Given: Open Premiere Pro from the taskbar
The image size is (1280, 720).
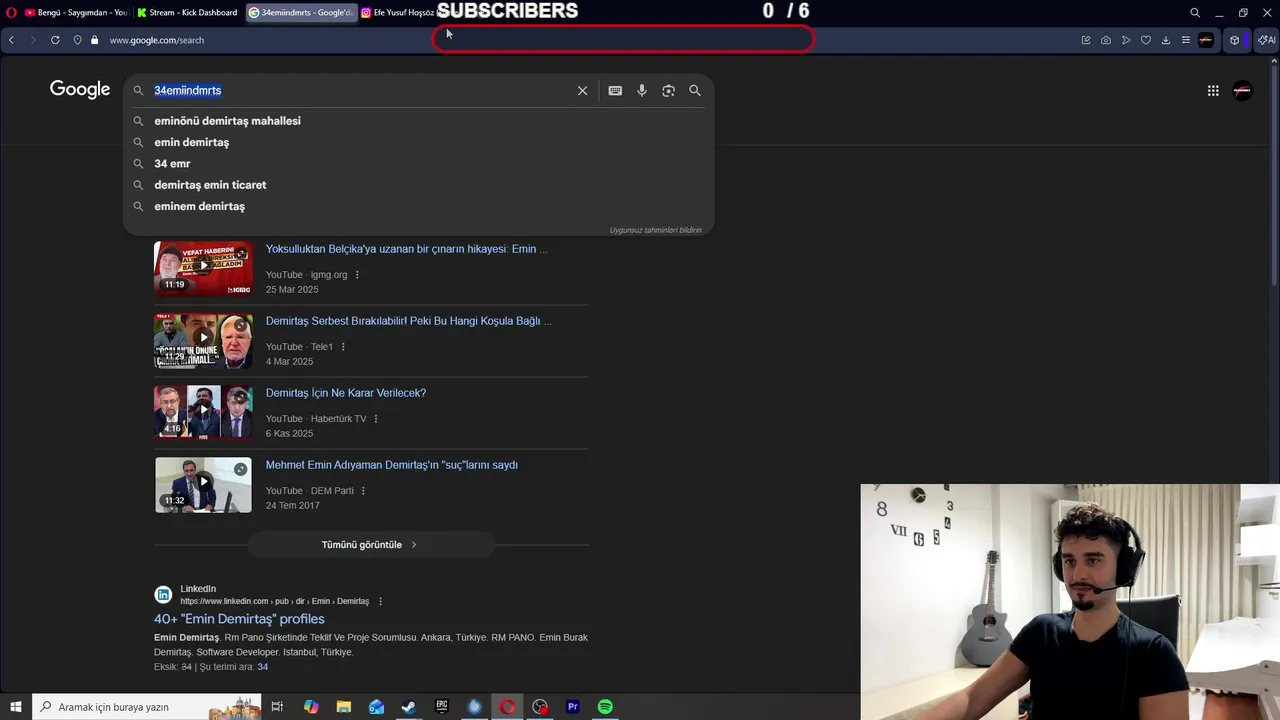Looking at the screenshot, I should 573,707.
